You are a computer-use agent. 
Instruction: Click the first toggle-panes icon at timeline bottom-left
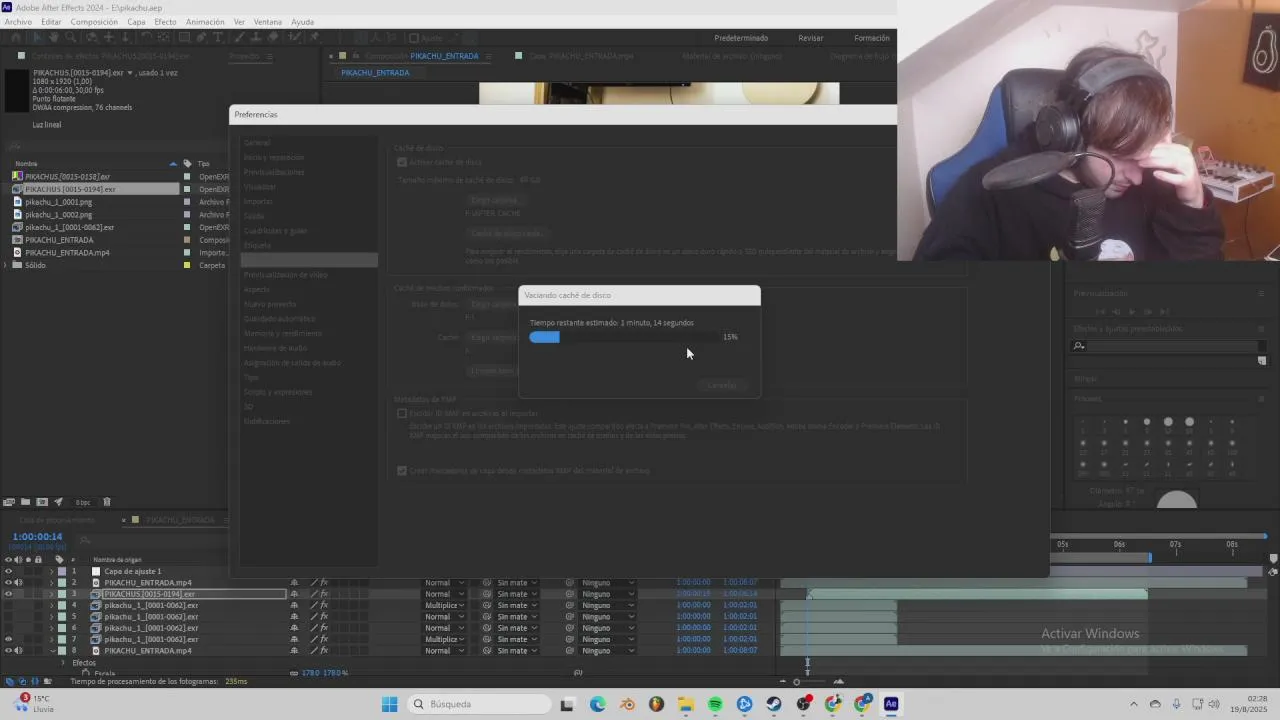[x=10, y=681]
